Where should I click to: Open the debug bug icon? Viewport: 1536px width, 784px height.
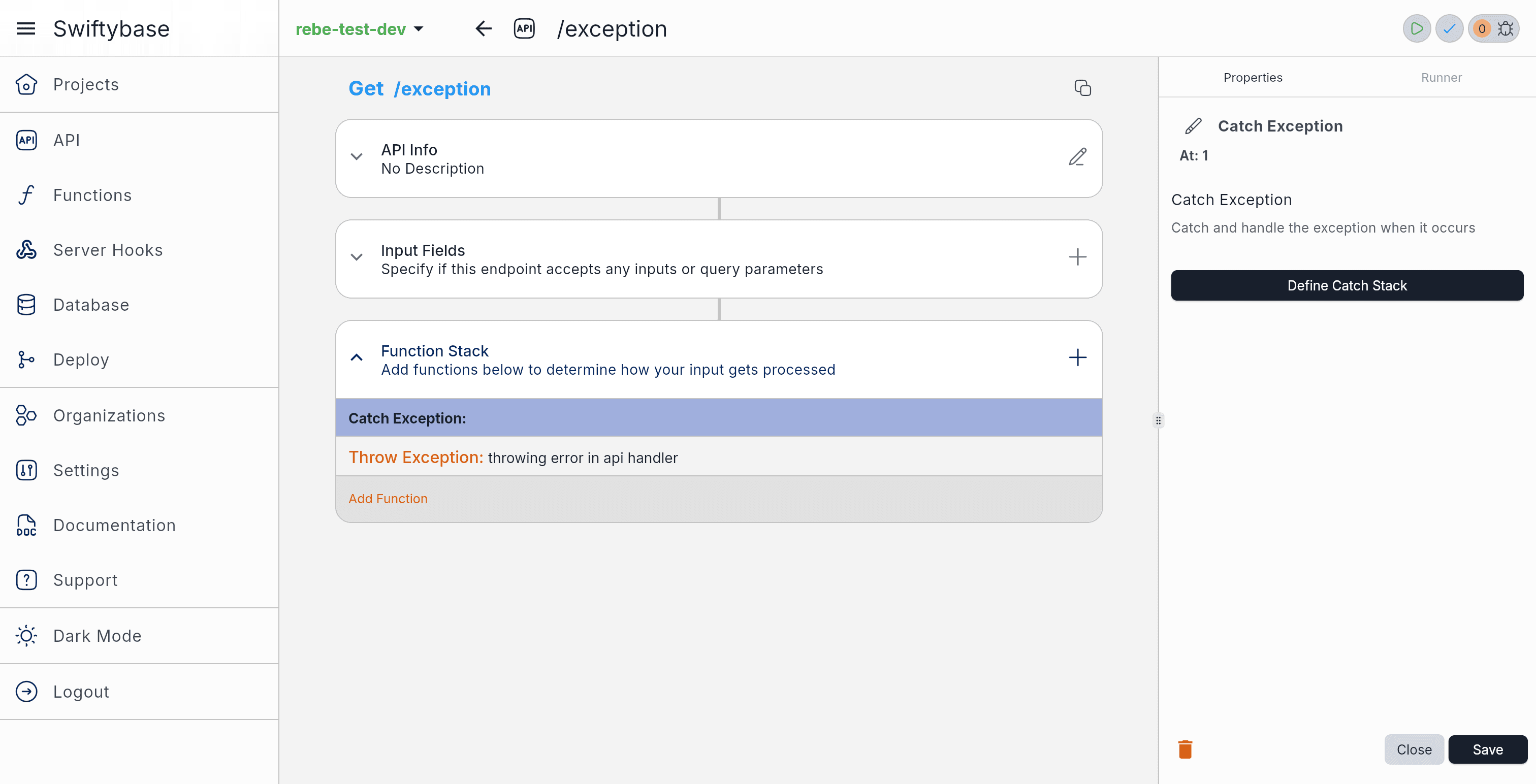coord(1506,28)
